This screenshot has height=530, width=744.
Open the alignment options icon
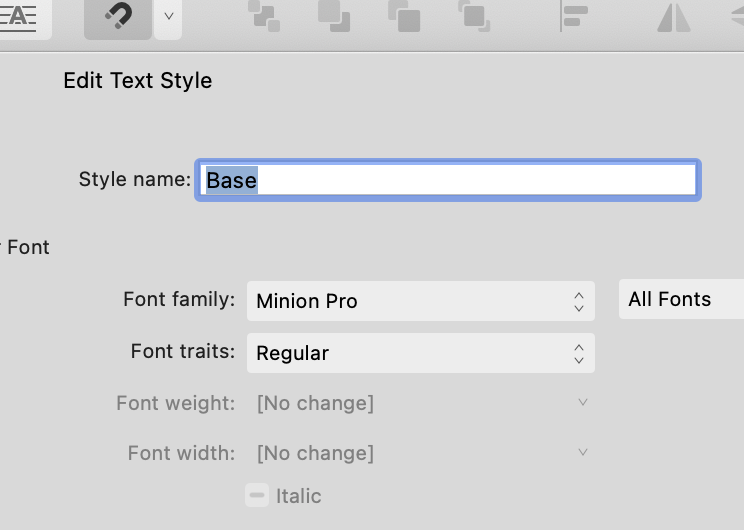point(574,17)
